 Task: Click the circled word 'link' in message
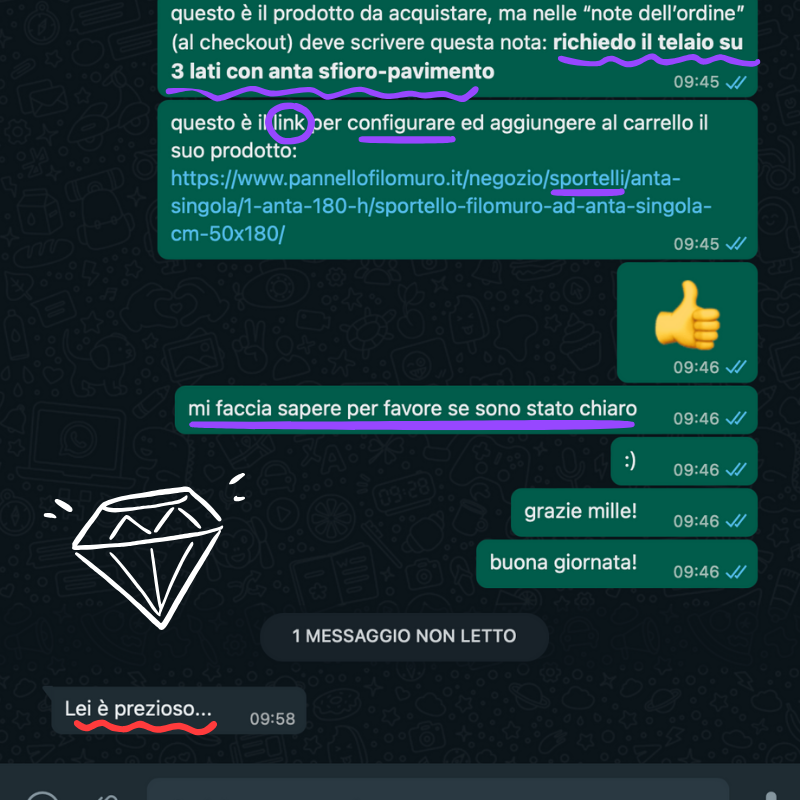point(289,123)
